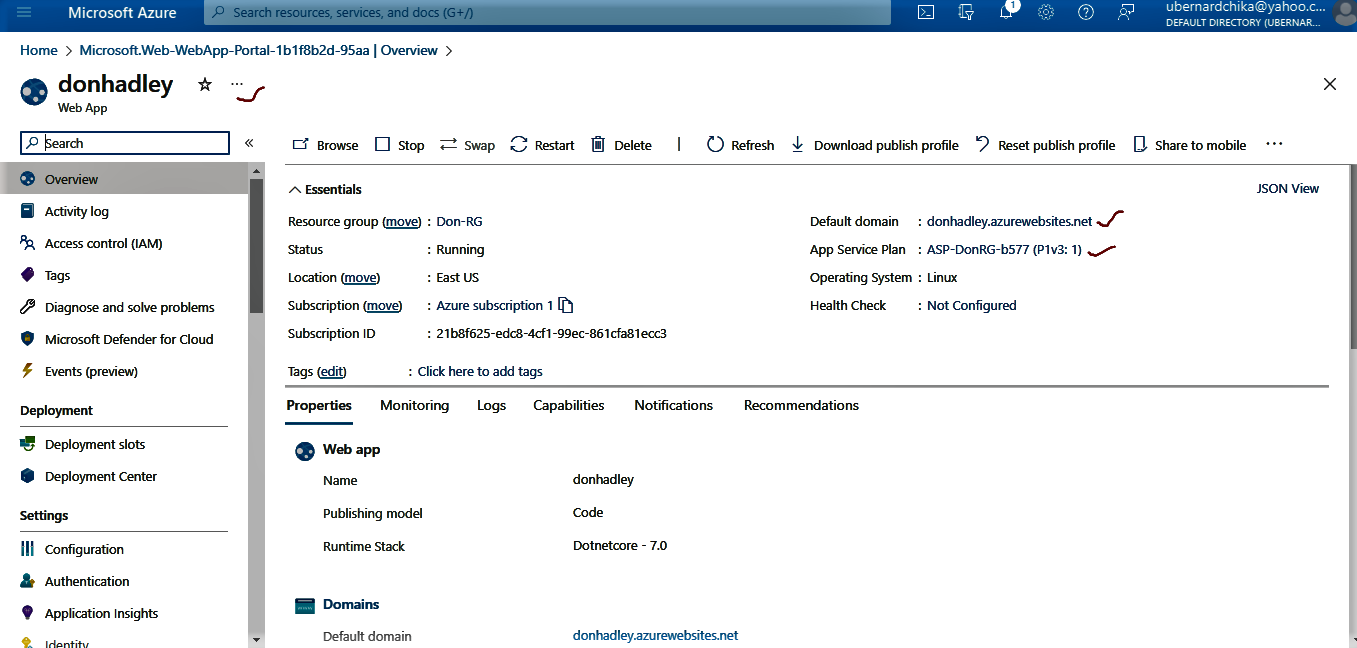Open the Deployment Center menu item
This screenshot has width=1357, height=648.
pos(100,476)
